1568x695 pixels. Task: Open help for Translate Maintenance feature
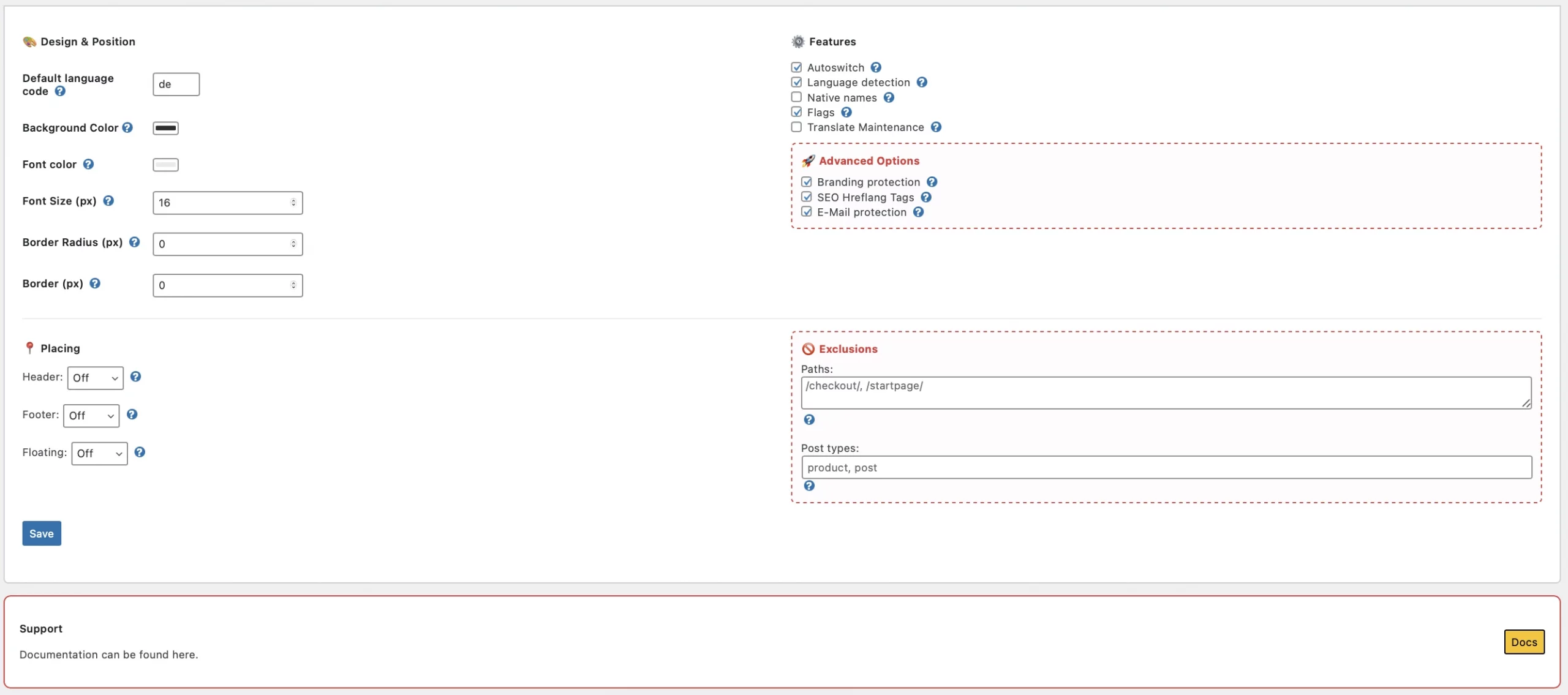tap(936, 127)
